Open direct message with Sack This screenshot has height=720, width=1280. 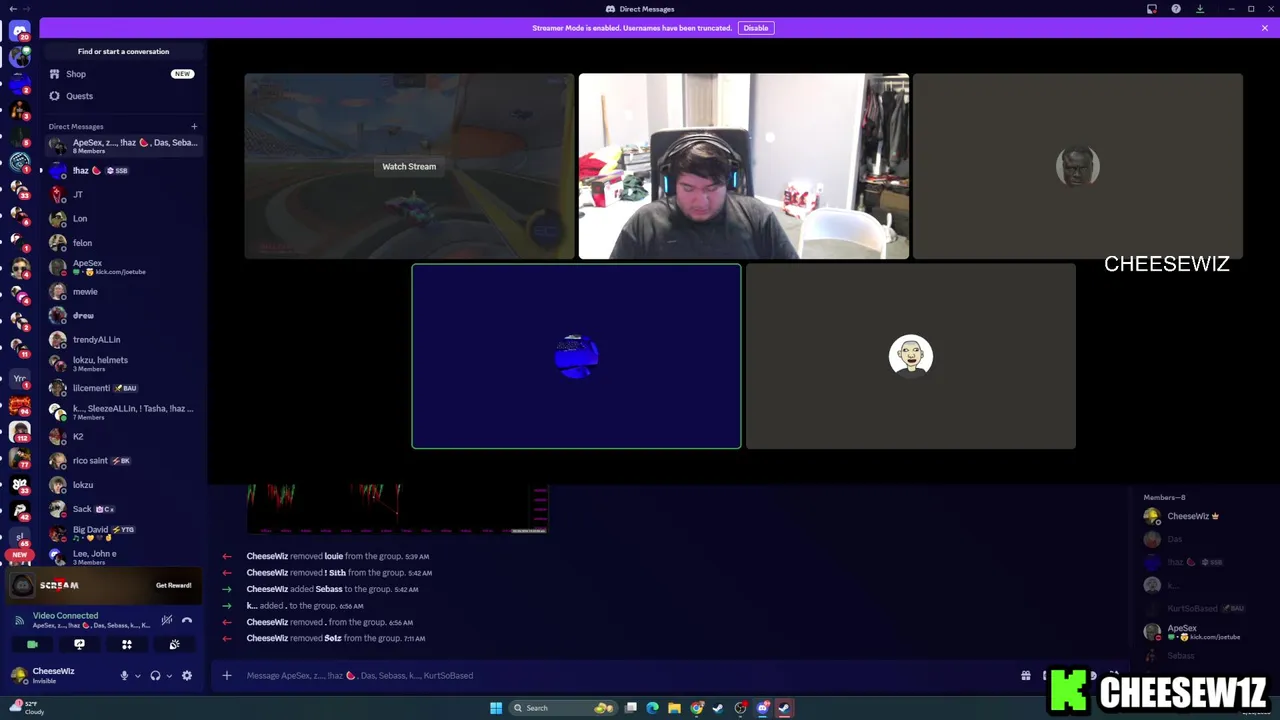(x=122, y=509)
